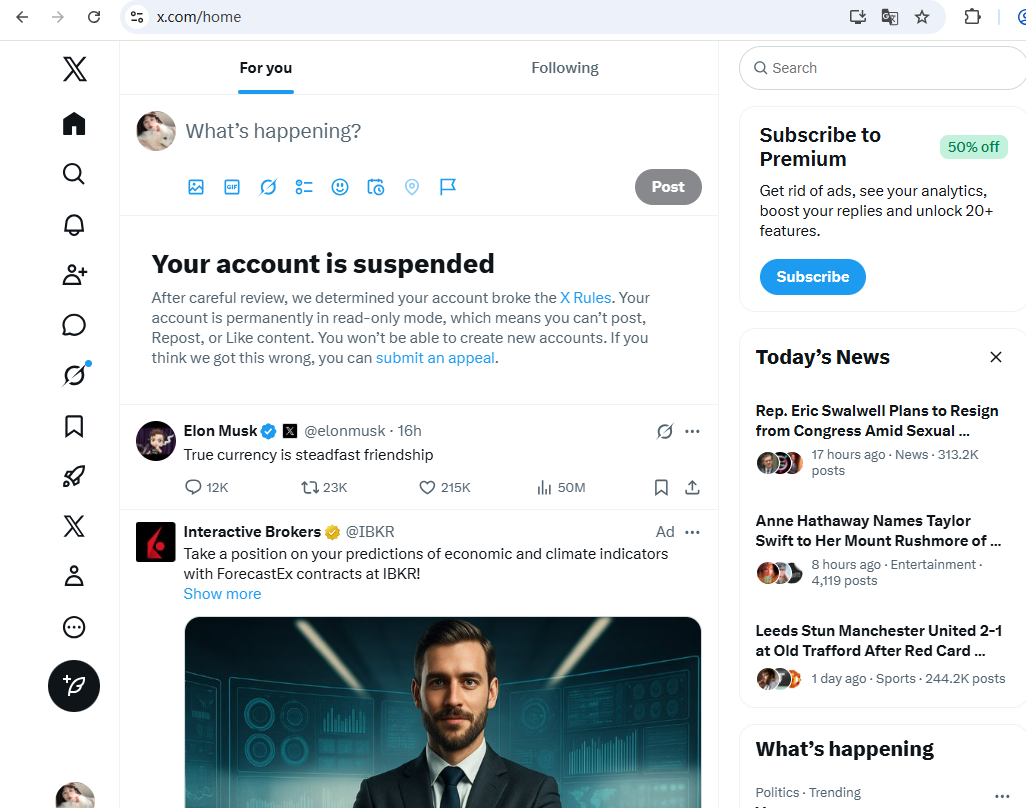Switch to the Following tab

(x=565, y=68)
